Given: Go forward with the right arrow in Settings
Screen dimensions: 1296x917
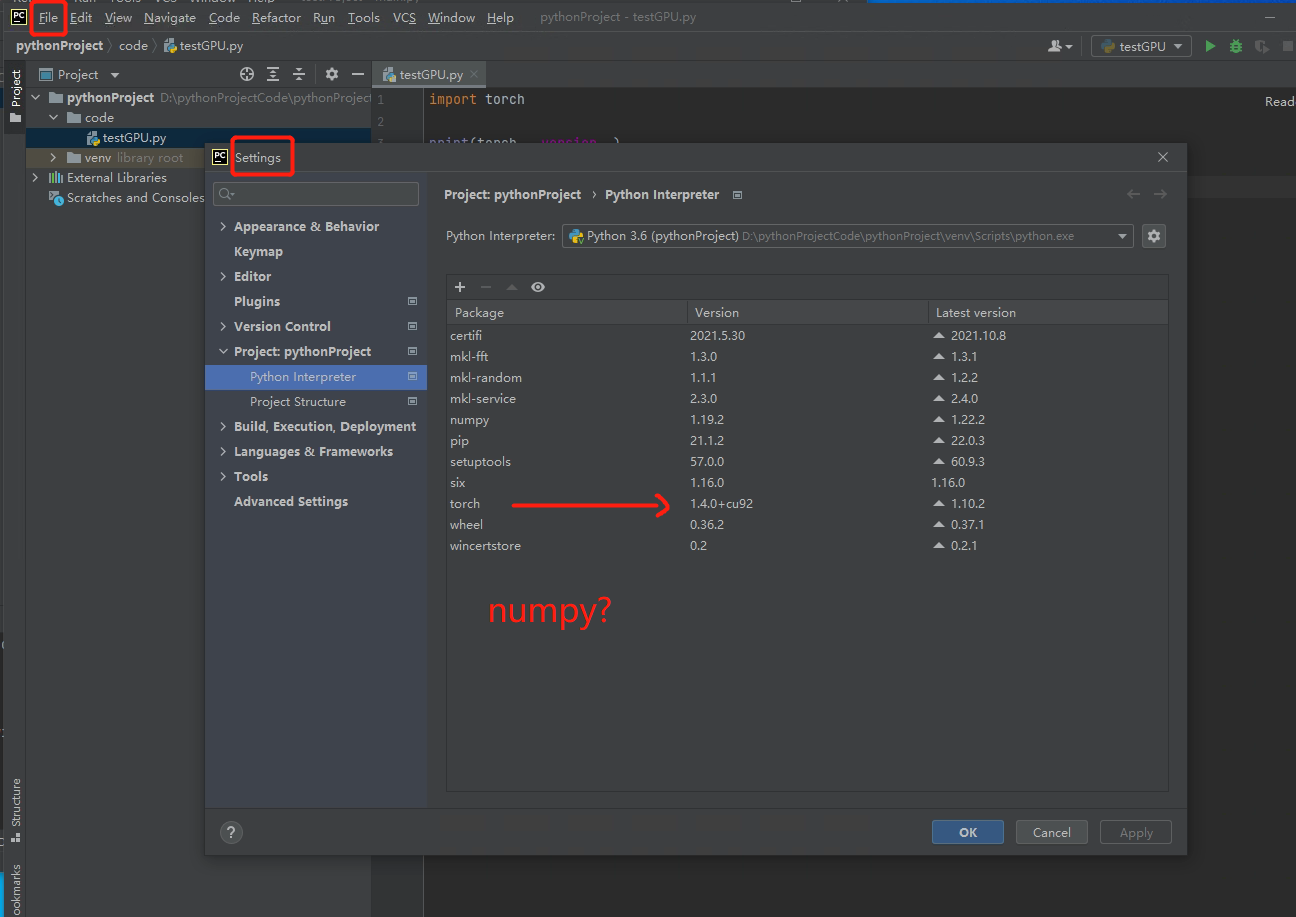Looking at the screenshot, I should (1160, 194).
